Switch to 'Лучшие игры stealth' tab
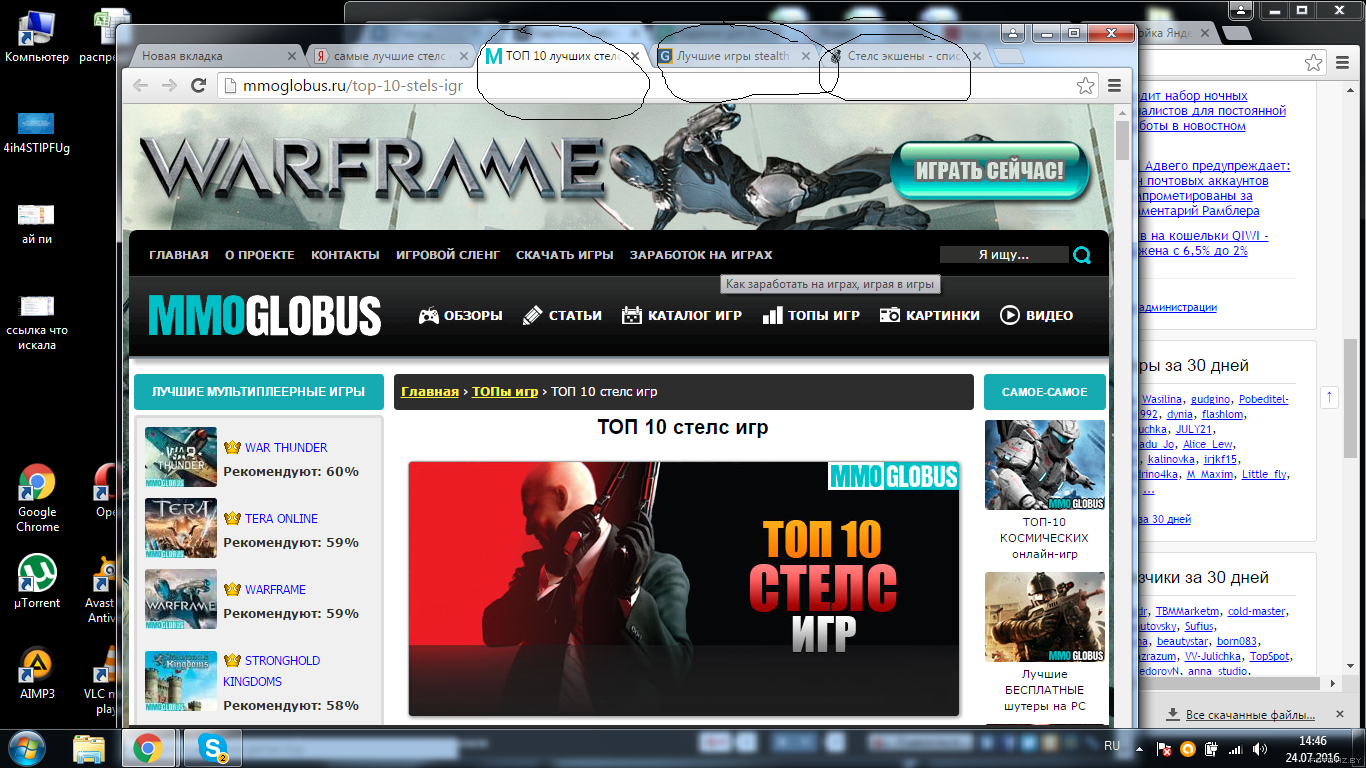1366x768 pixels. 733,56
